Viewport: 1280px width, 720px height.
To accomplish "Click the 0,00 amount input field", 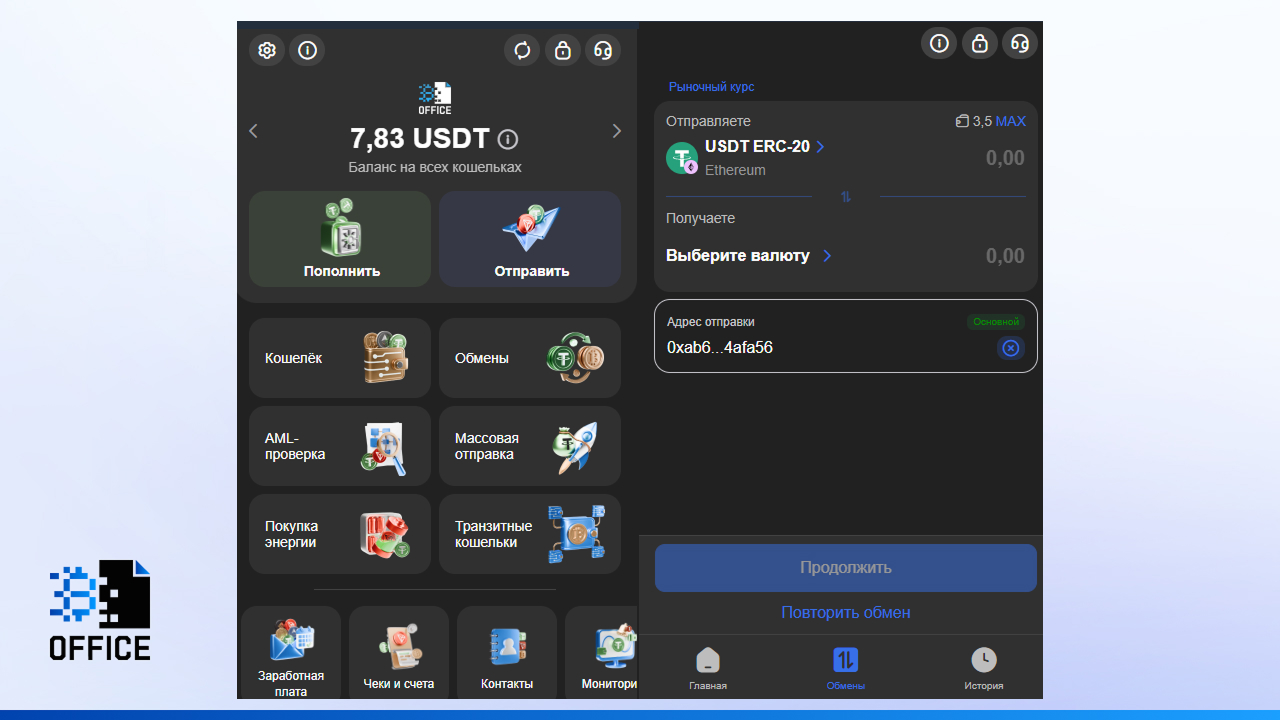I will [1005, 157].
